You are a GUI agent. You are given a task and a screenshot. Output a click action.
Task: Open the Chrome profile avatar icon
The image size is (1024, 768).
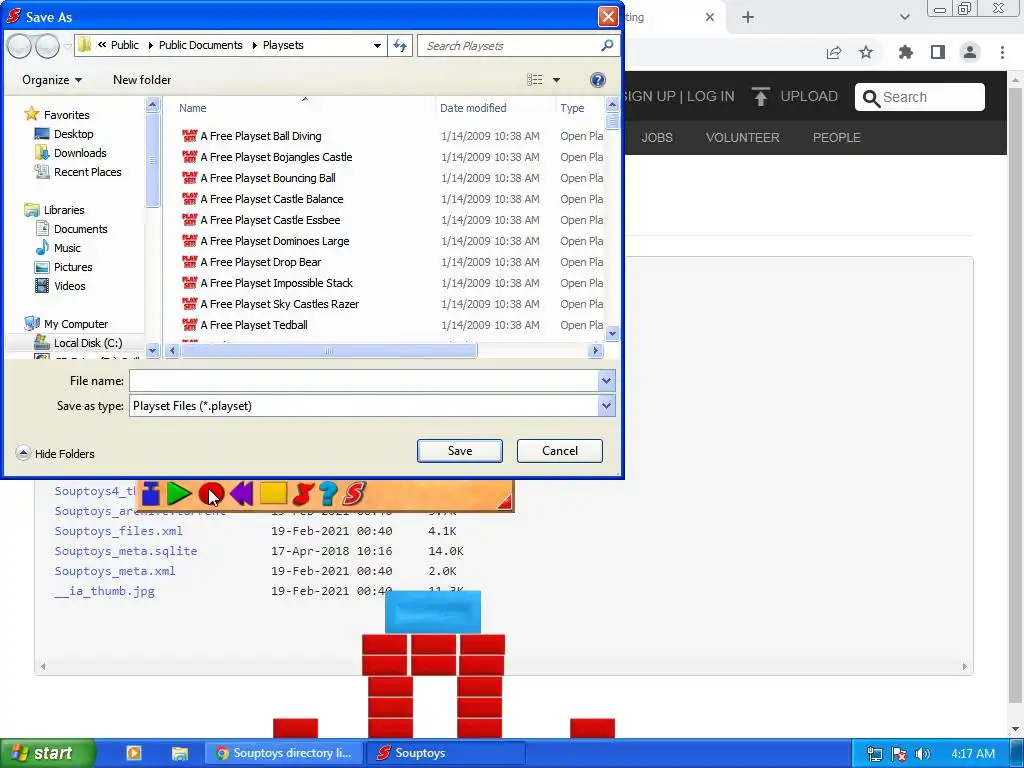(970, 52)
